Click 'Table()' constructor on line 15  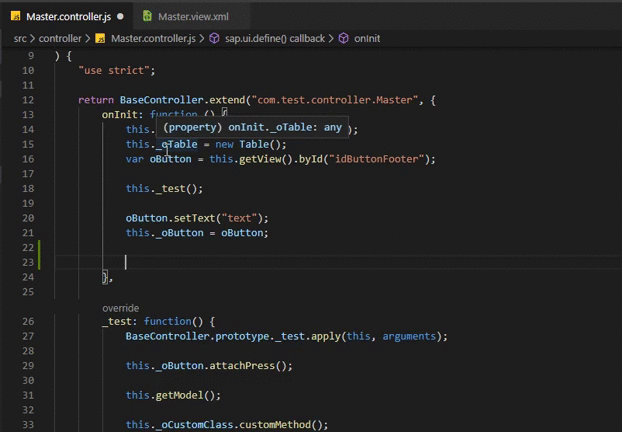(x=259, y=144)
